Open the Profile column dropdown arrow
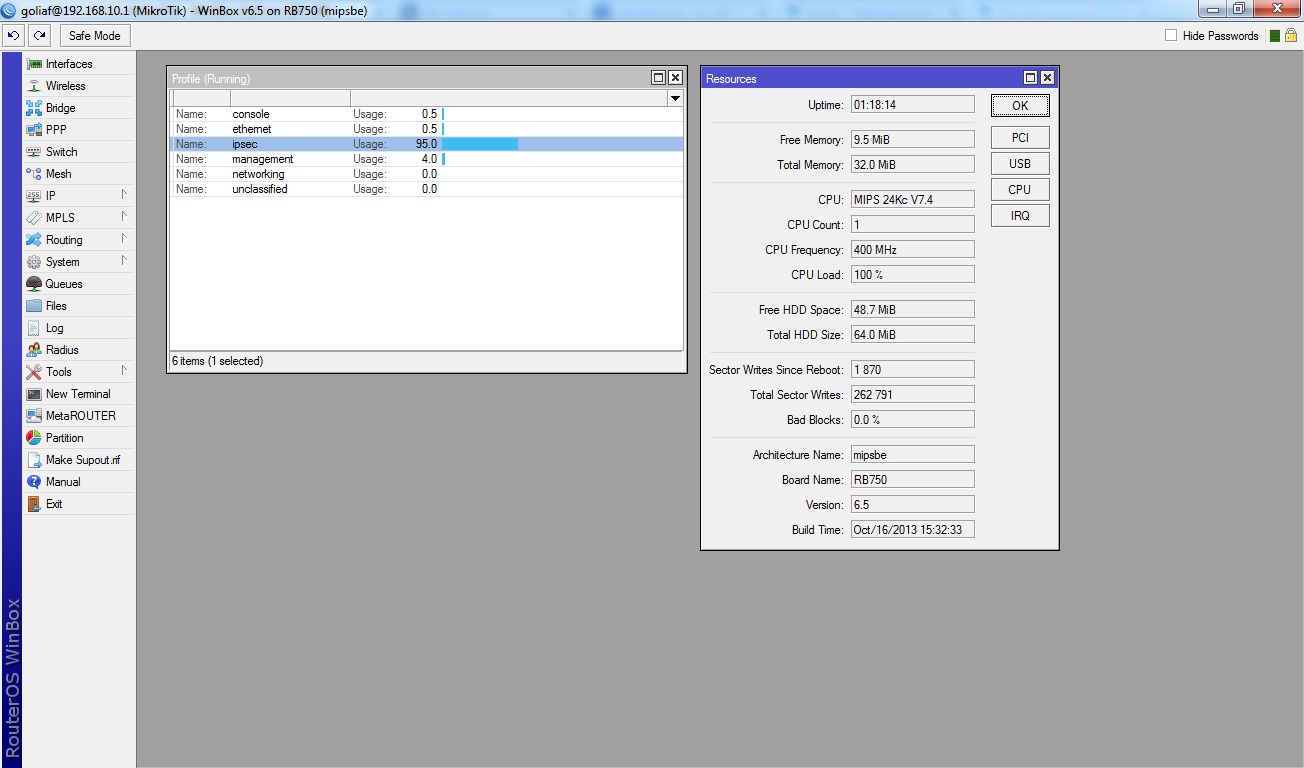 pyautogui.click(x=675, y=98)
